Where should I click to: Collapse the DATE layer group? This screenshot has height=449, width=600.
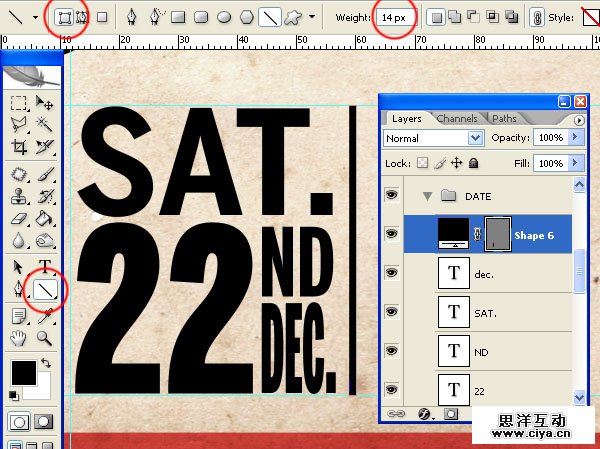pyautogui.click(x=427, y=197)
